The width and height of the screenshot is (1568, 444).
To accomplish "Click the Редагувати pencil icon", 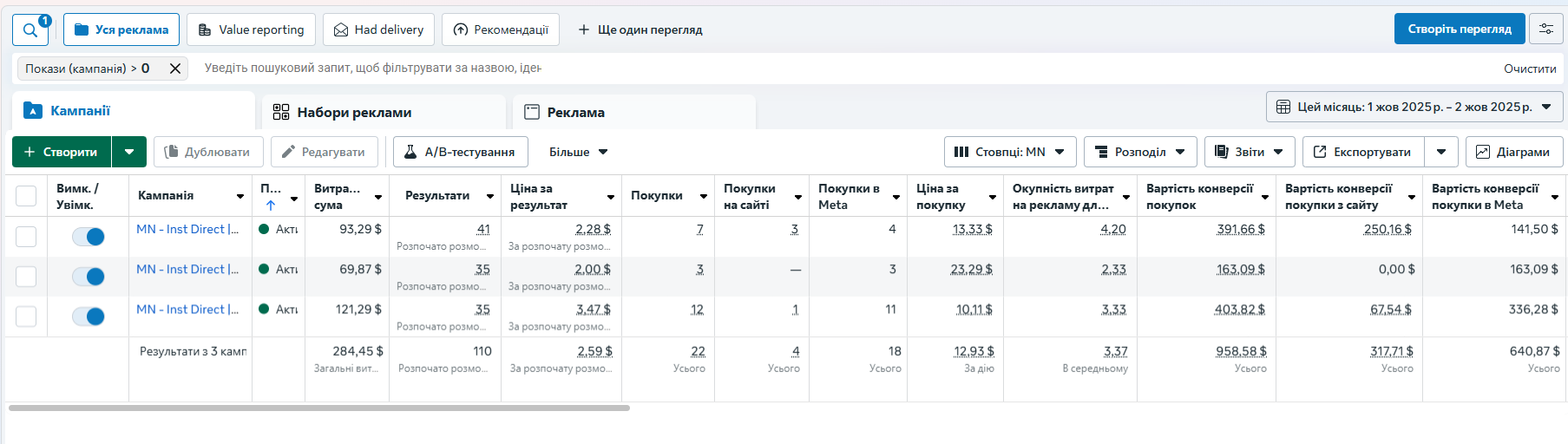I will (x=288, y=152).
